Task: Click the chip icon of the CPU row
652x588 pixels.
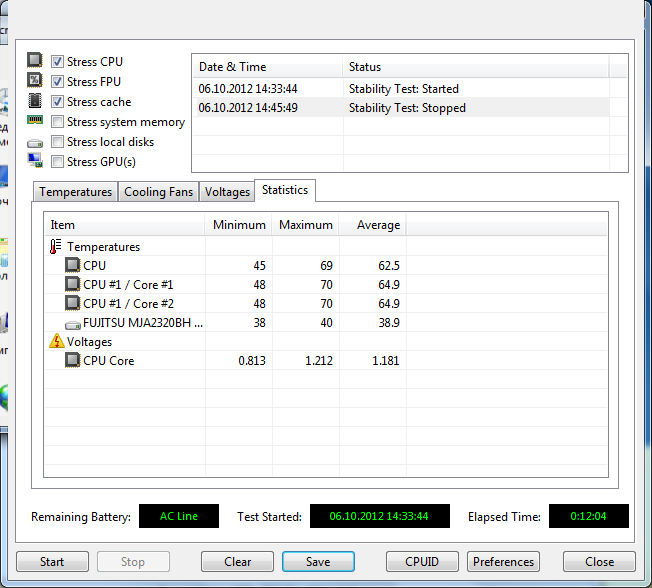Action: pos(72,265)
